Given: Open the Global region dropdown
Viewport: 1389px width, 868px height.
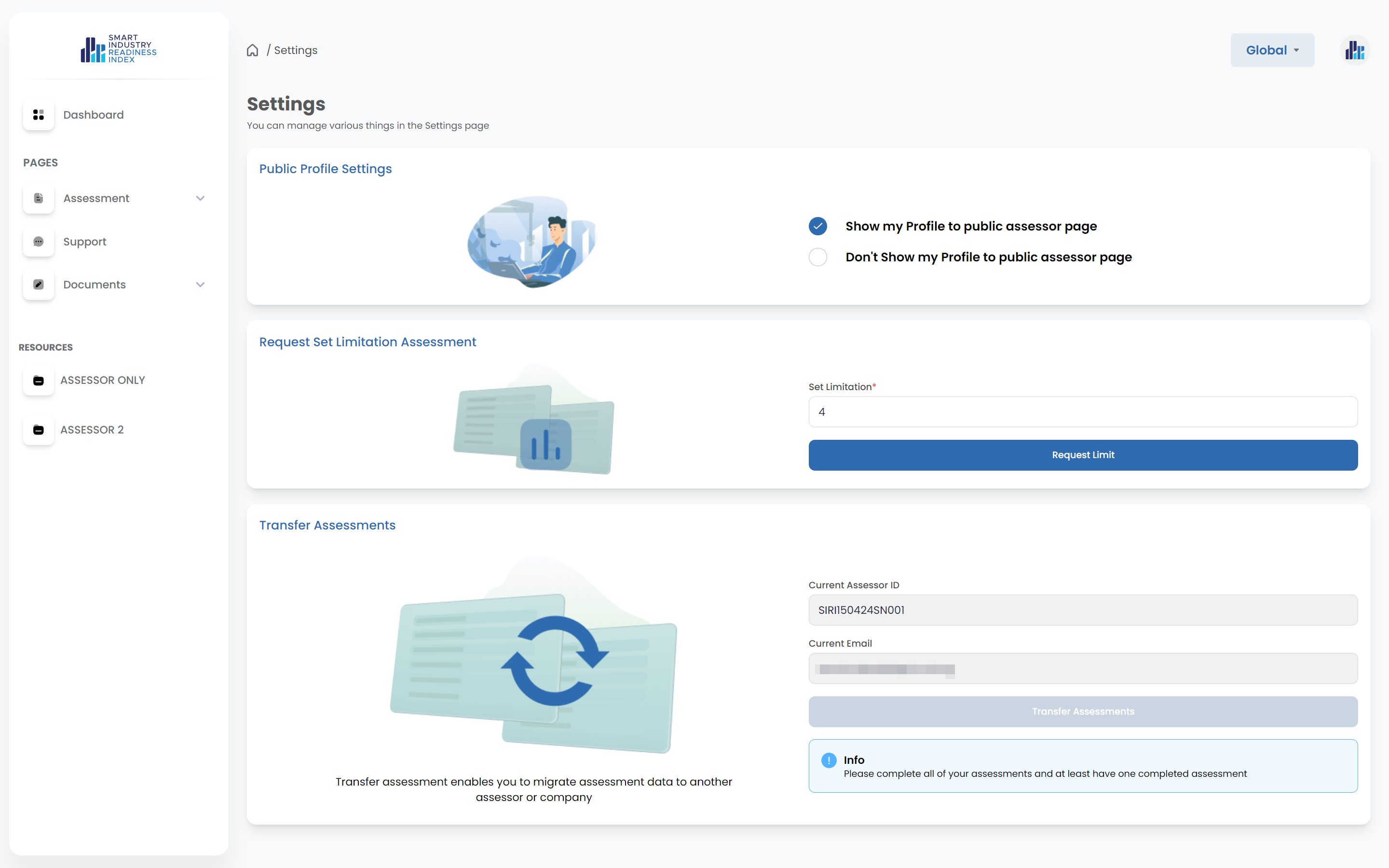Looking at the screenshot, I should 1272,51.
